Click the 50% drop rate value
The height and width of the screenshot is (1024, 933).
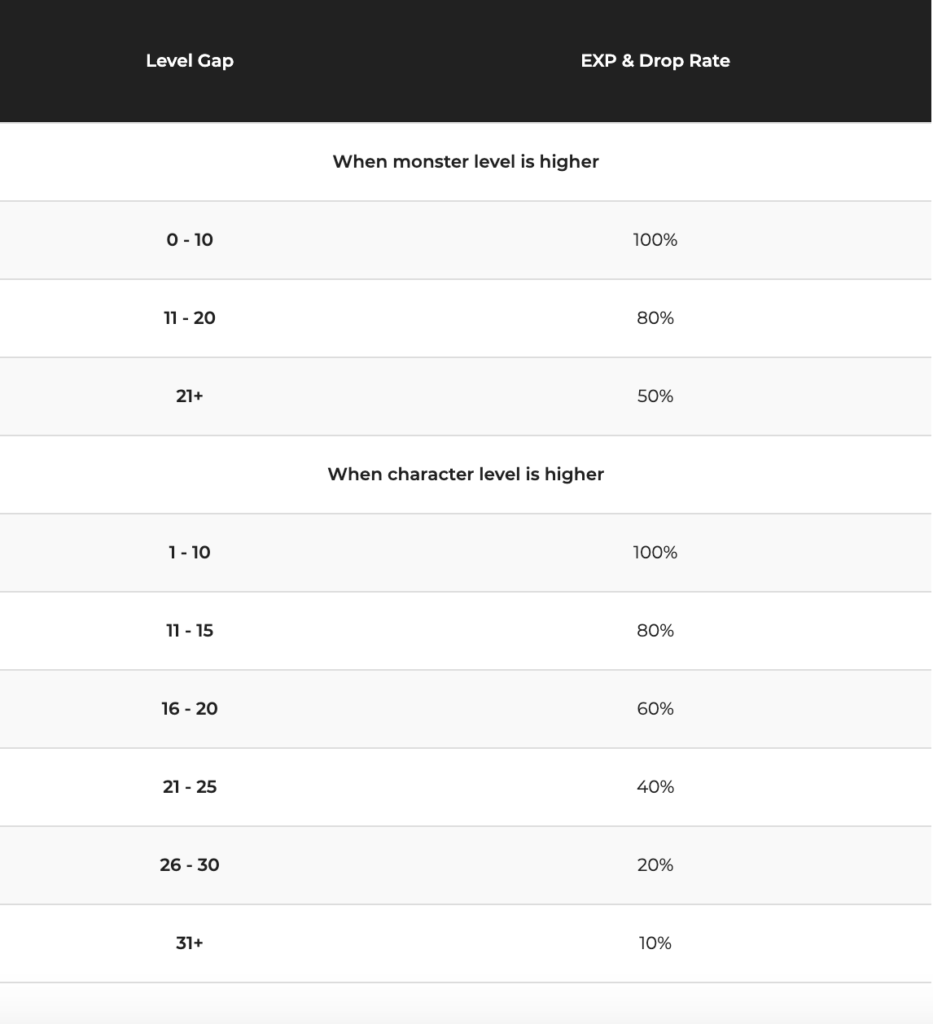pos(655,396)
